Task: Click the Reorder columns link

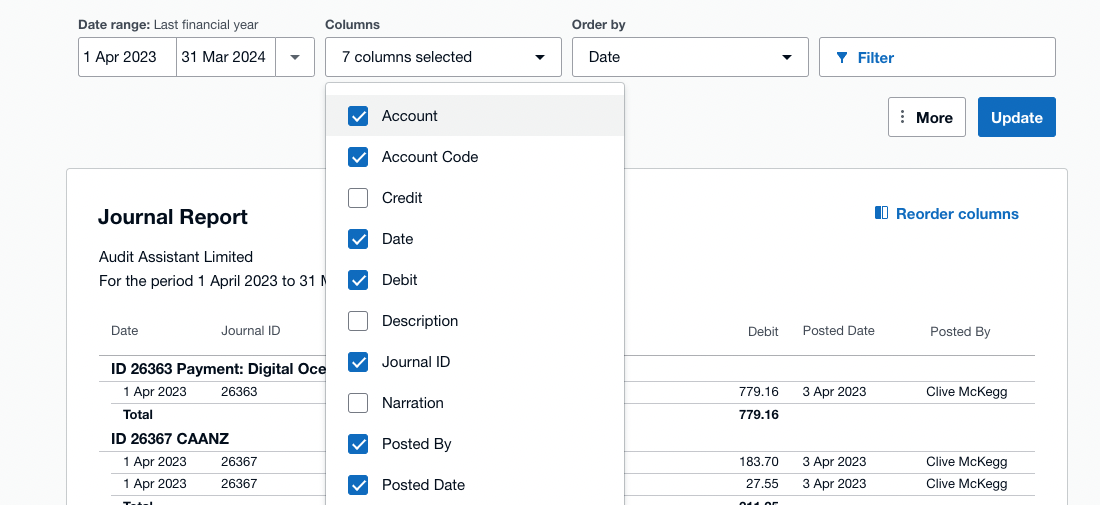Action: 946,213
